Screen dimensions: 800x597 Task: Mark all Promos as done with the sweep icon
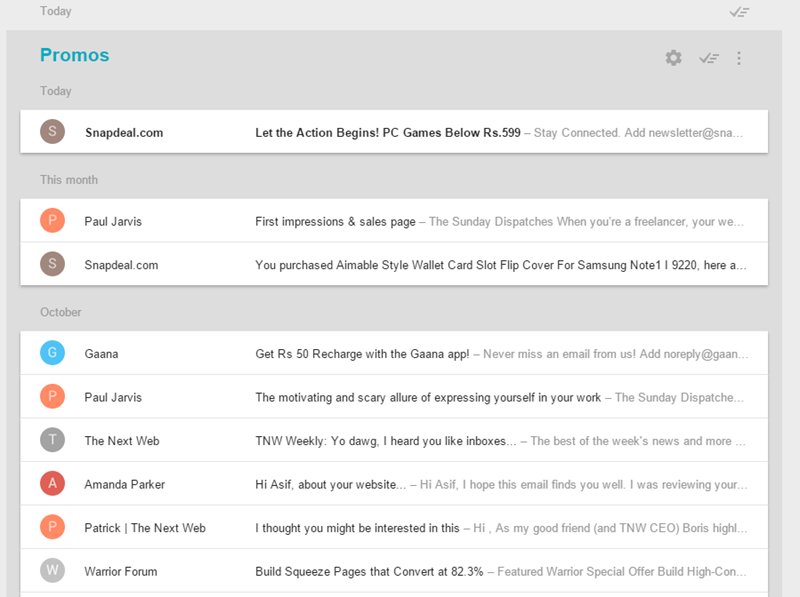click(x=709, y=58)
